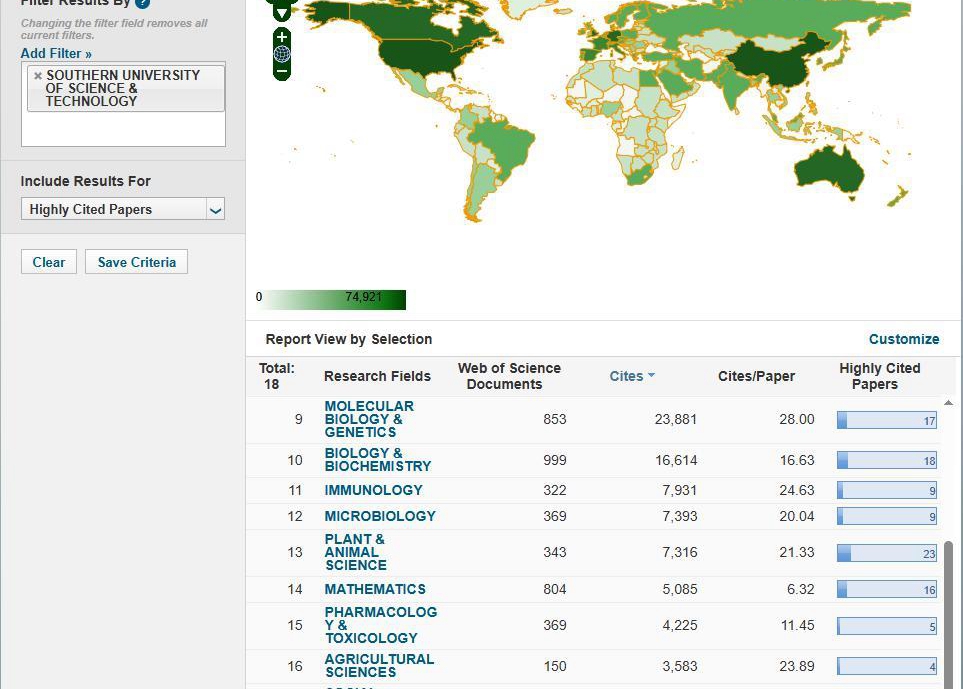Pan the map down with arrow

click(281, 13)
